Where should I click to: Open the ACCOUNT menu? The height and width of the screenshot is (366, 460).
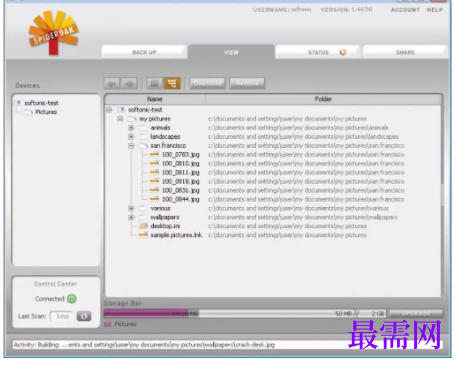(x=405, y=10)
